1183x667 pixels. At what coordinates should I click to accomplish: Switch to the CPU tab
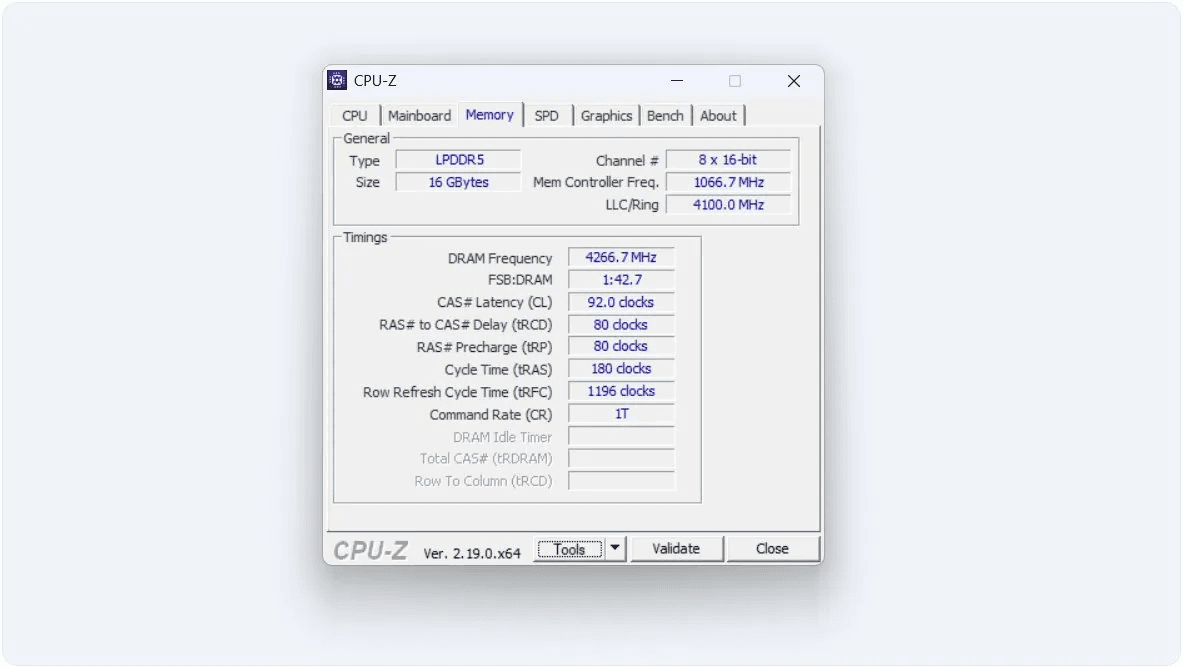tap(355, 115)
